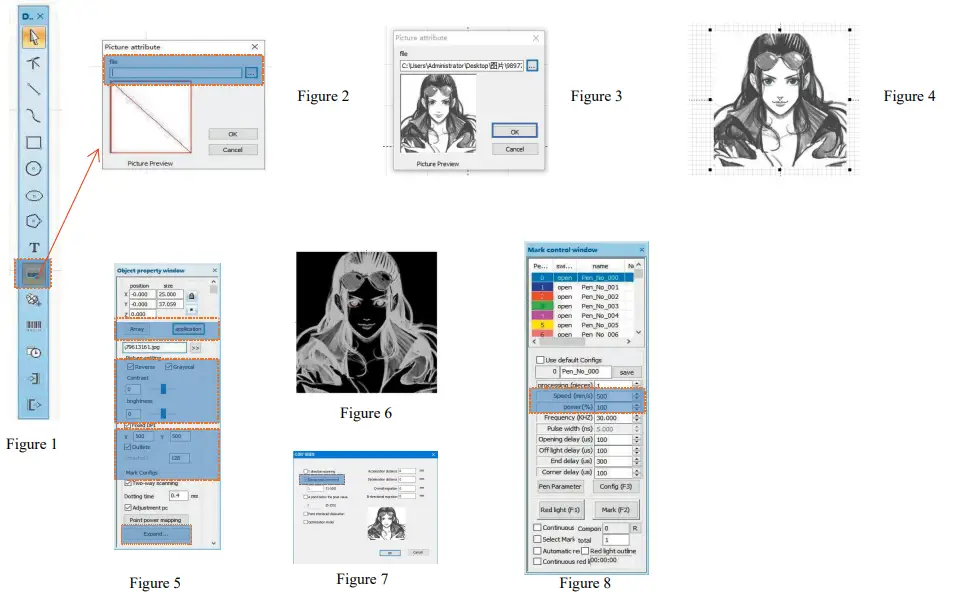This screenshot has width=970, height=595.
Task: Open the bitmap image import tool
Action: point(32,275)
